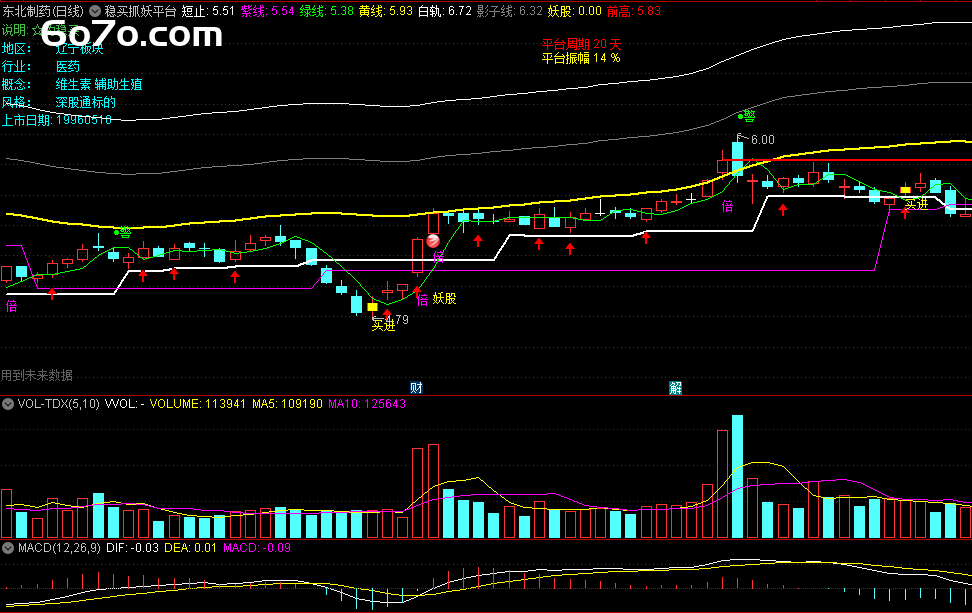972x613 pixels.
Task: Click the 4.79 low price label
Action: coord(397,319)
